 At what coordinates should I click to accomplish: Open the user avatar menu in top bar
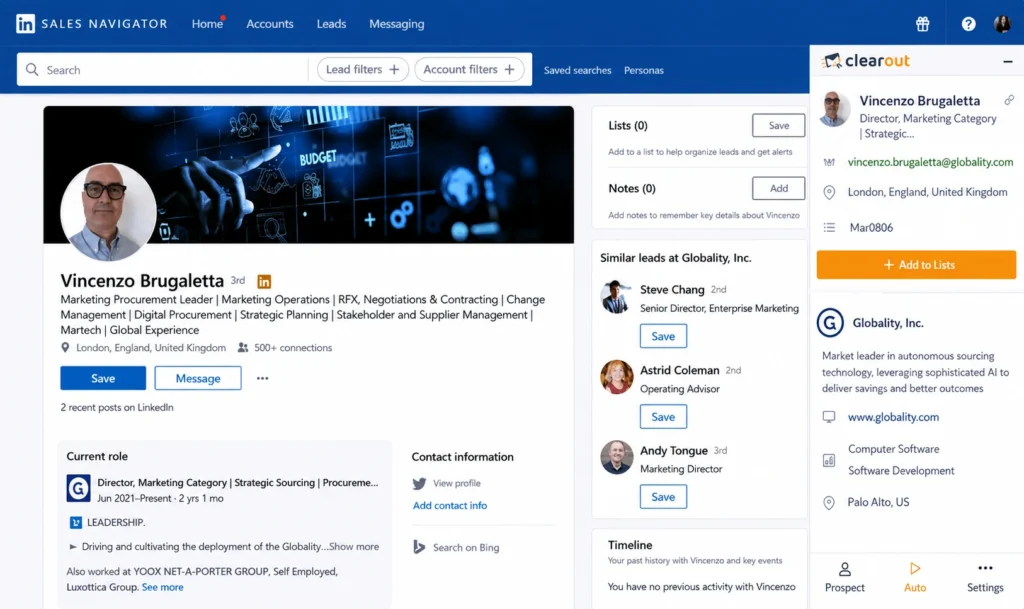tap(1002, 23)
